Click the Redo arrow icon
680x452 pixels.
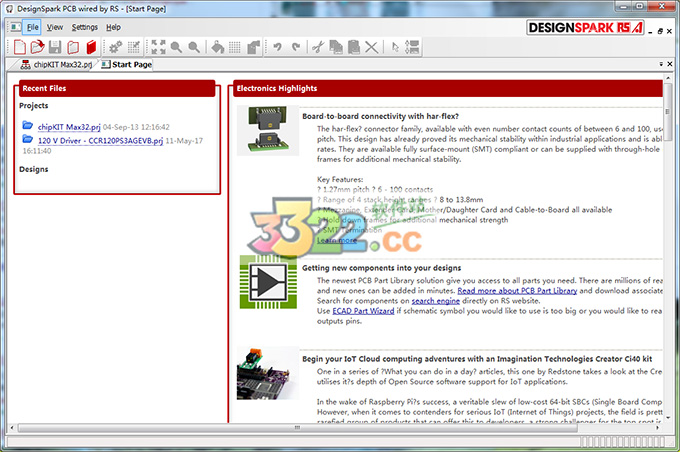click(x=296, y=47)
